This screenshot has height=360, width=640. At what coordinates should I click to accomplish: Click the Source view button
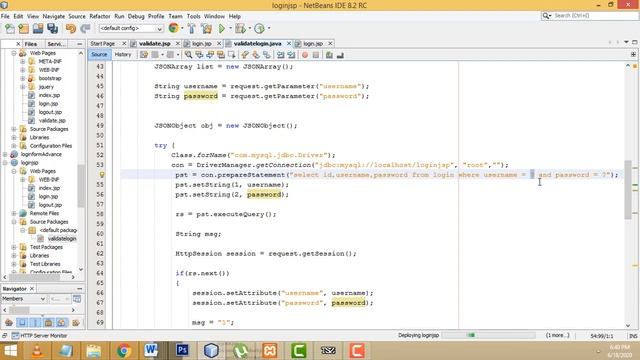tap(99, 54)
